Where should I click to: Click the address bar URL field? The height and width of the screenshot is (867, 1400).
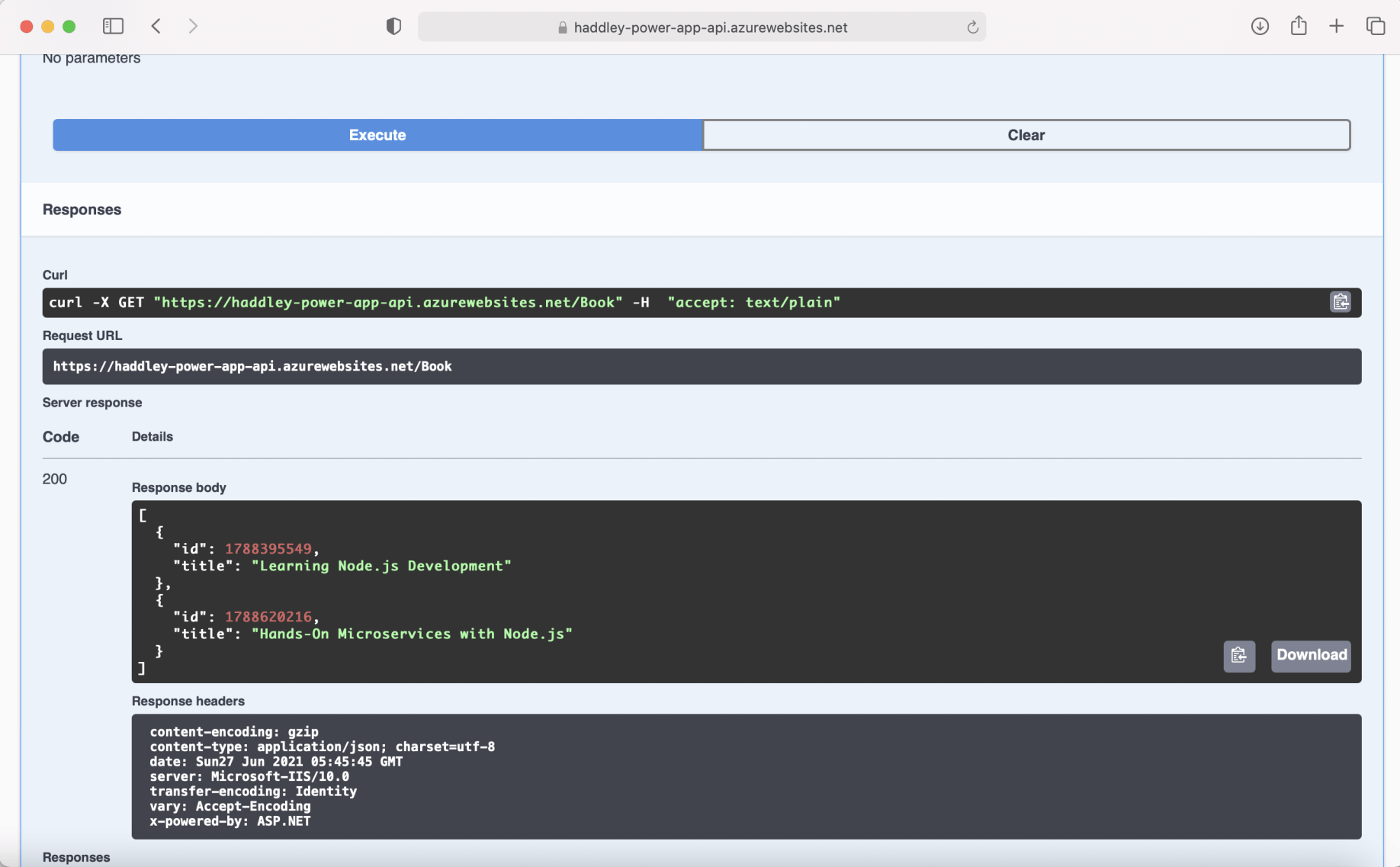coord(702,27)
